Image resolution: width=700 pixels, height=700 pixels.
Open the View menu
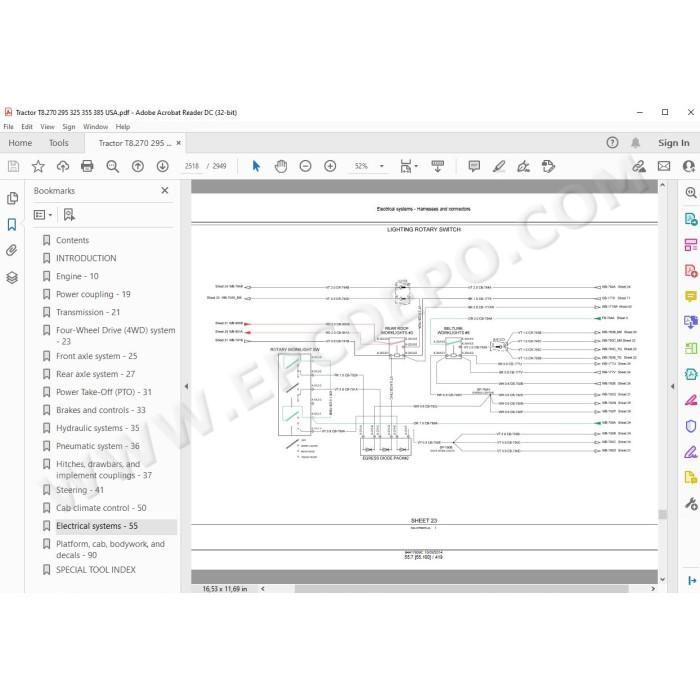47,127
